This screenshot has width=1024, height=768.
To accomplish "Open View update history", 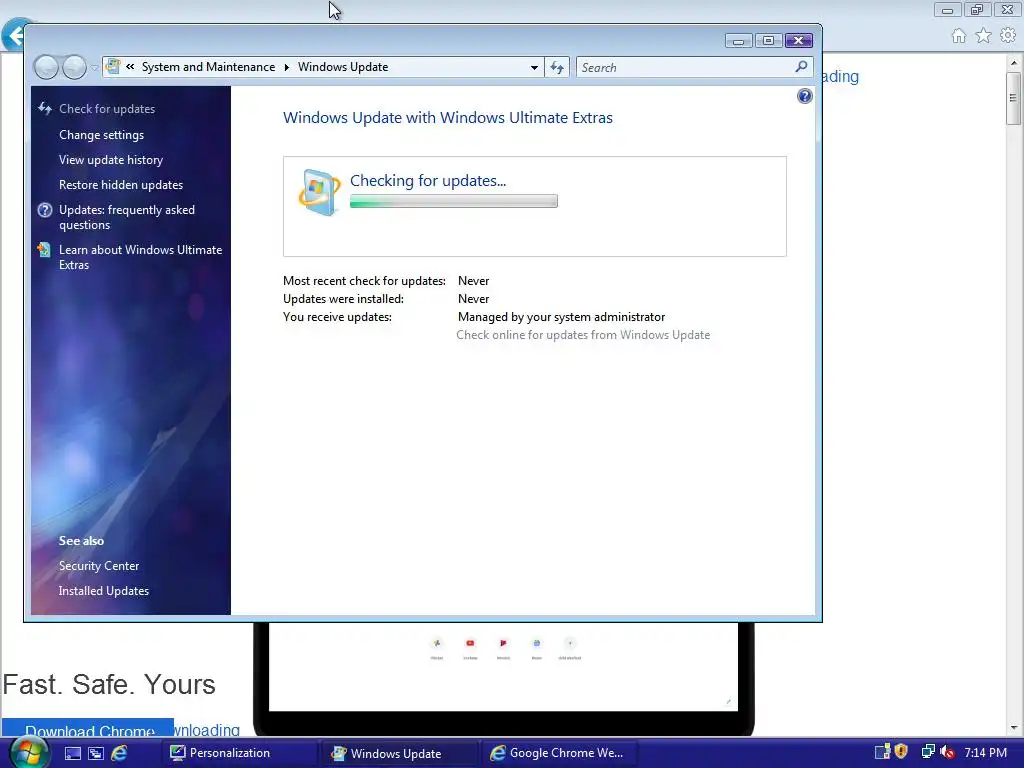I will (x=111, y=160).
